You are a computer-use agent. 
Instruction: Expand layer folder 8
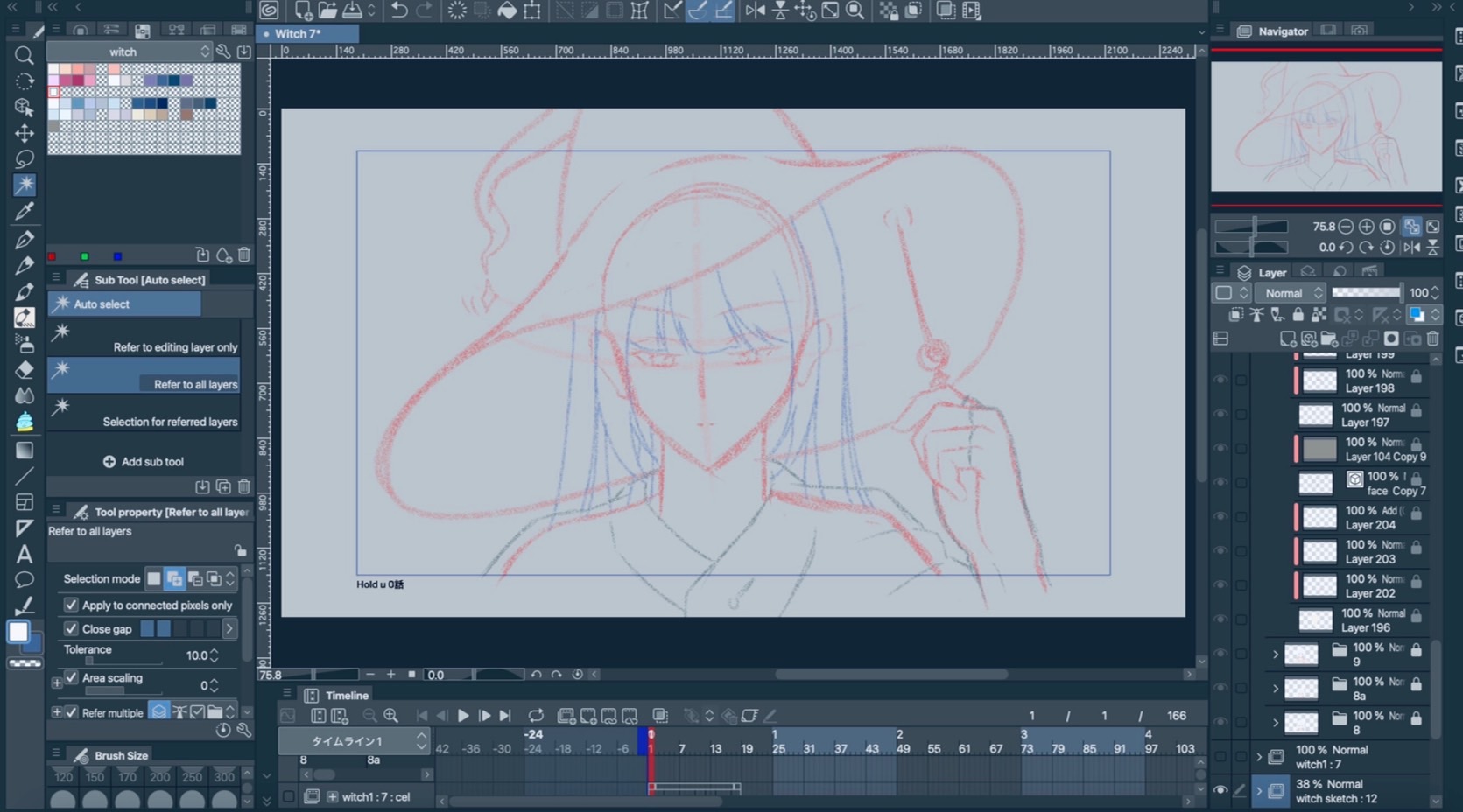pos(1275,723)
